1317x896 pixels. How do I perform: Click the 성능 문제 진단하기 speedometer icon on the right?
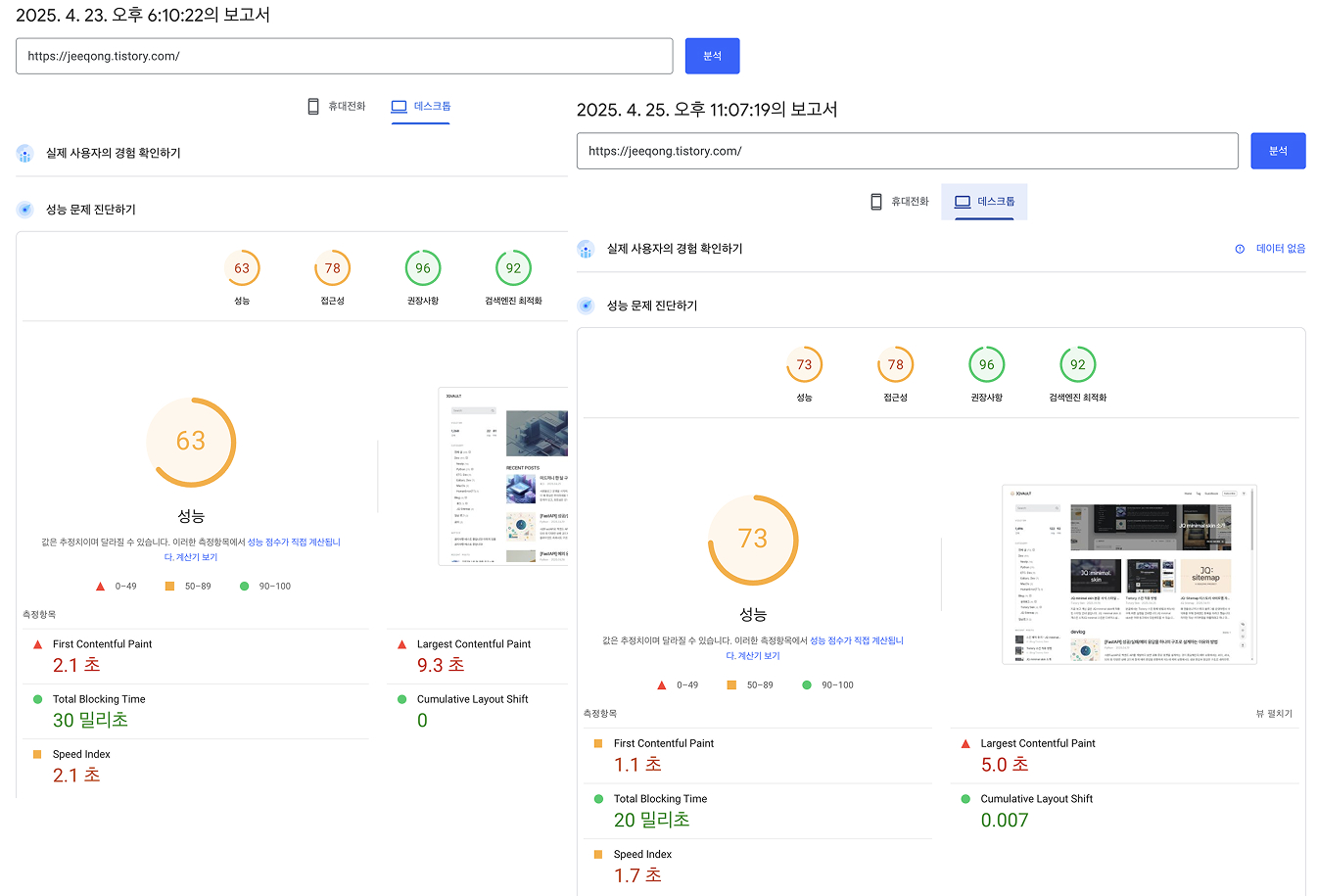586,305
